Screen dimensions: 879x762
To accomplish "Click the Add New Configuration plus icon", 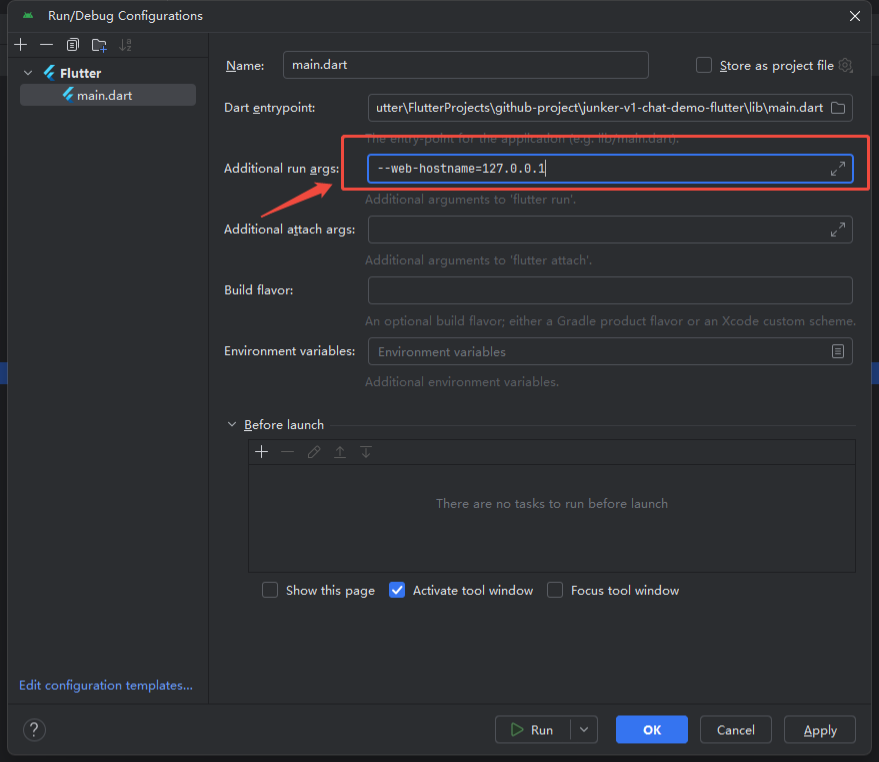I will (20, 45).
